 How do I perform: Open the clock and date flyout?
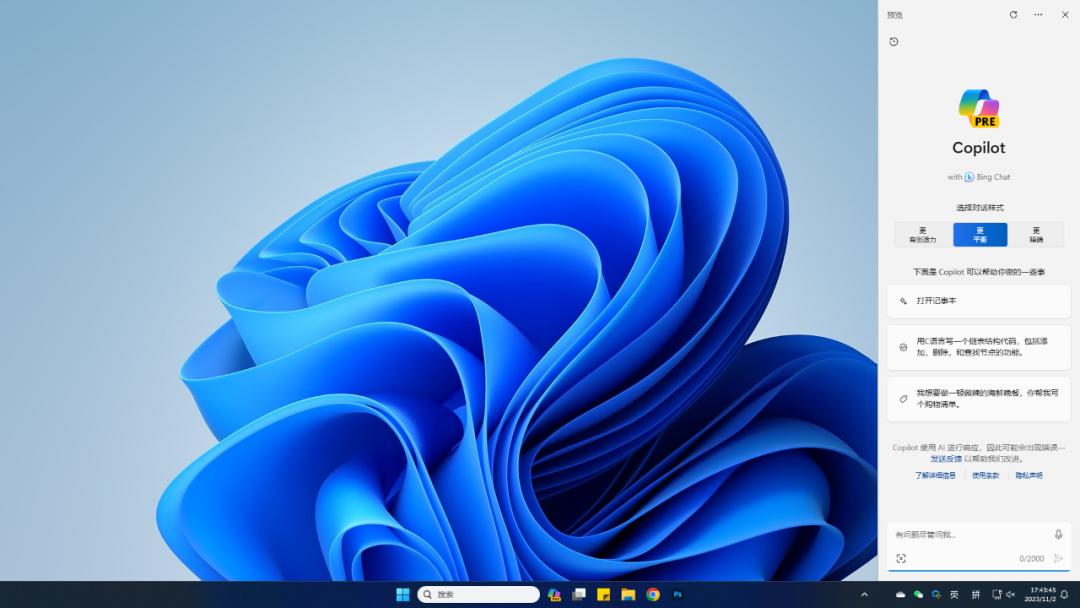pos(1040,594)
